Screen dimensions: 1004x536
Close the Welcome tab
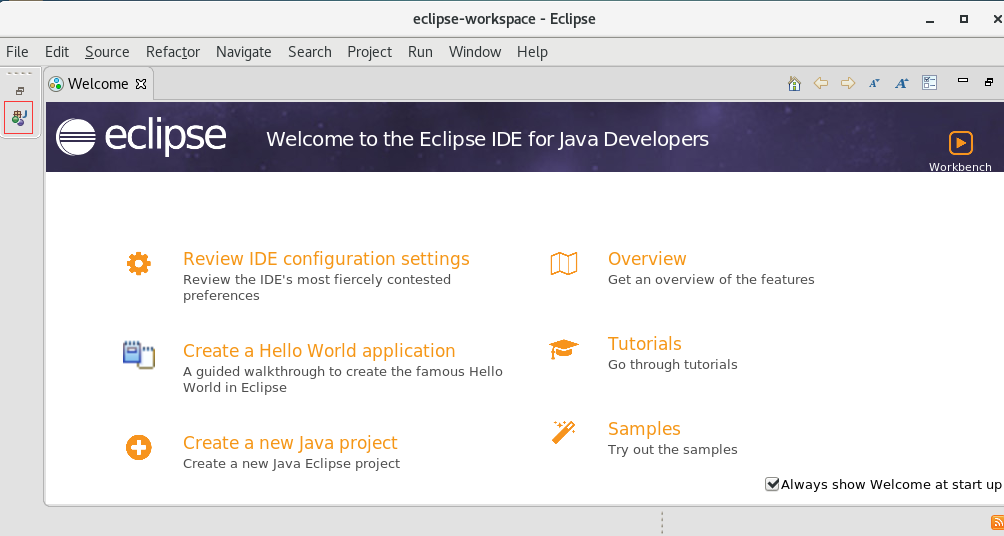coord(141,84)
